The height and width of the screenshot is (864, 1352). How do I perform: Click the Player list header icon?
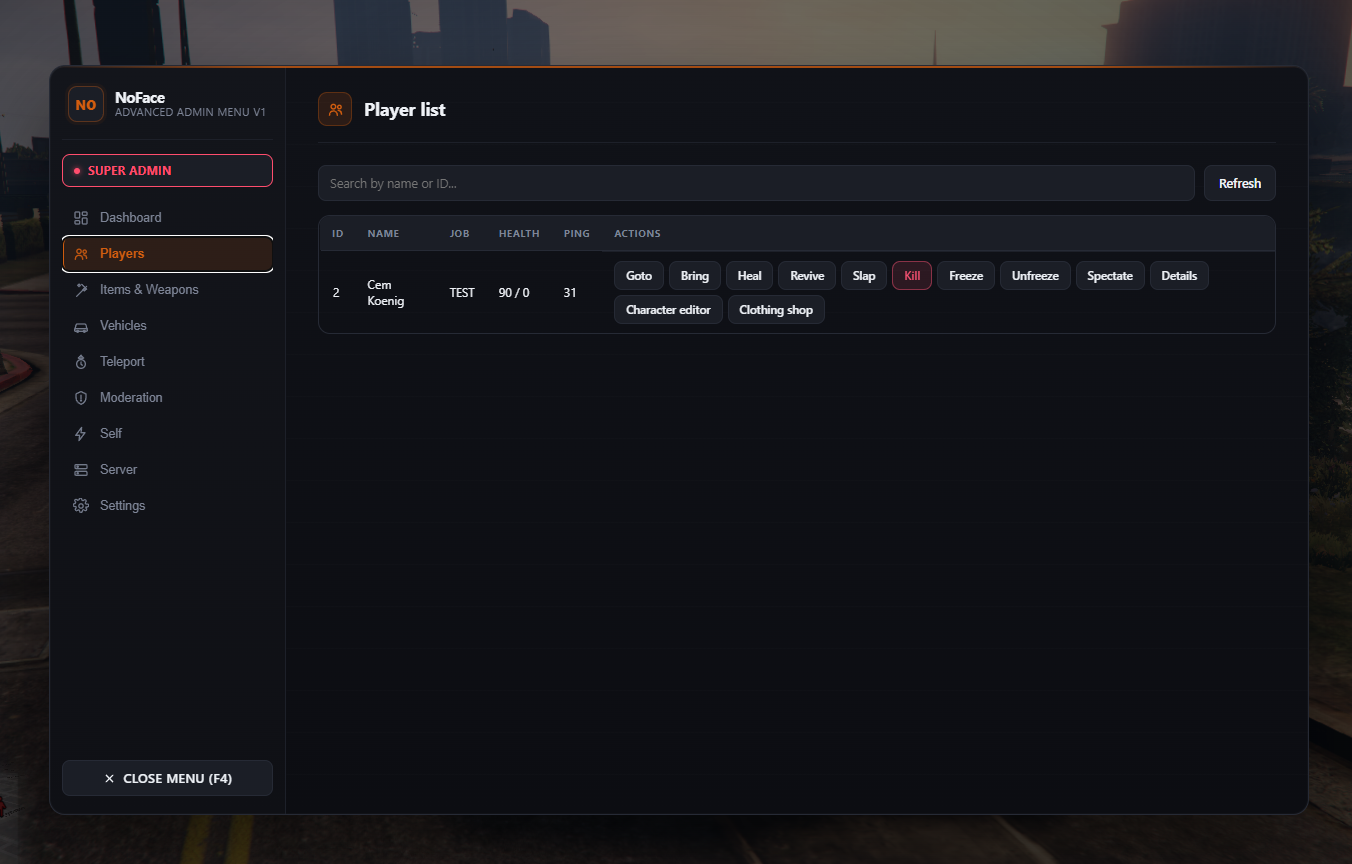coord(335,109)
